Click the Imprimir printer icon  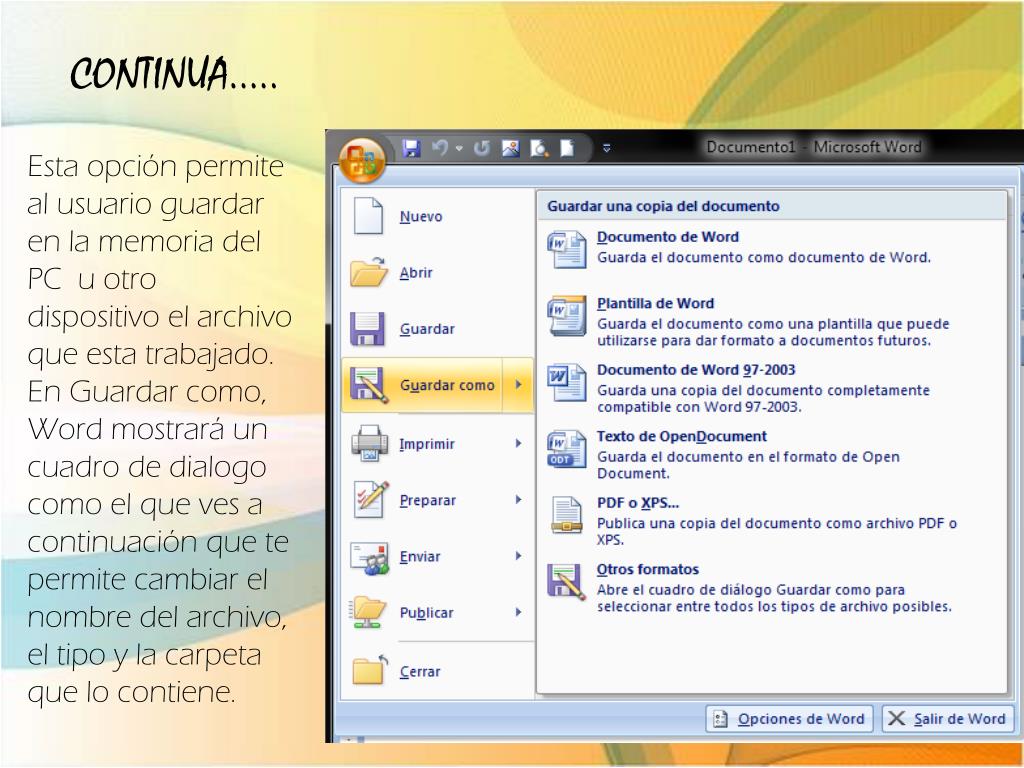tap(370, 443)
